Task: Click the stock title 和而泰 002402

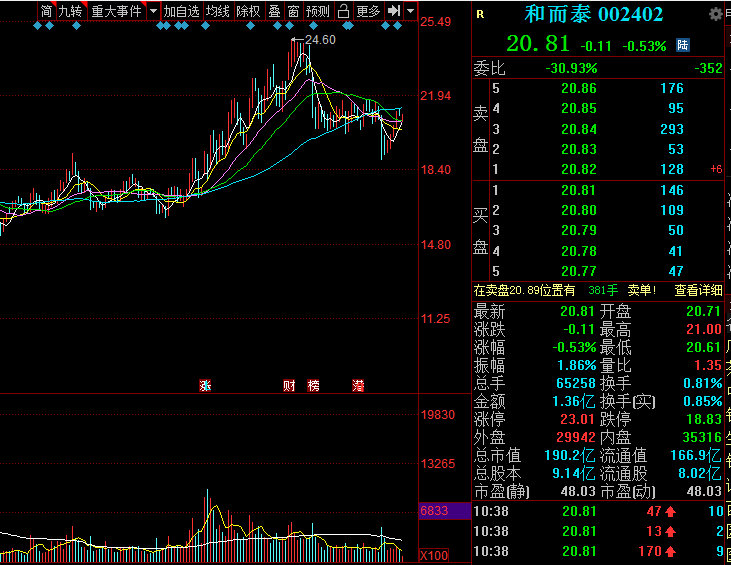Action: click(594, 14)
